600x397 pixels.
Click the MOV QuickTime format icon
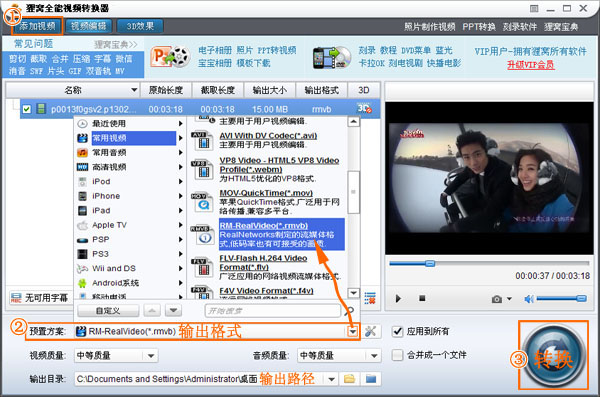tap(202, 202)
